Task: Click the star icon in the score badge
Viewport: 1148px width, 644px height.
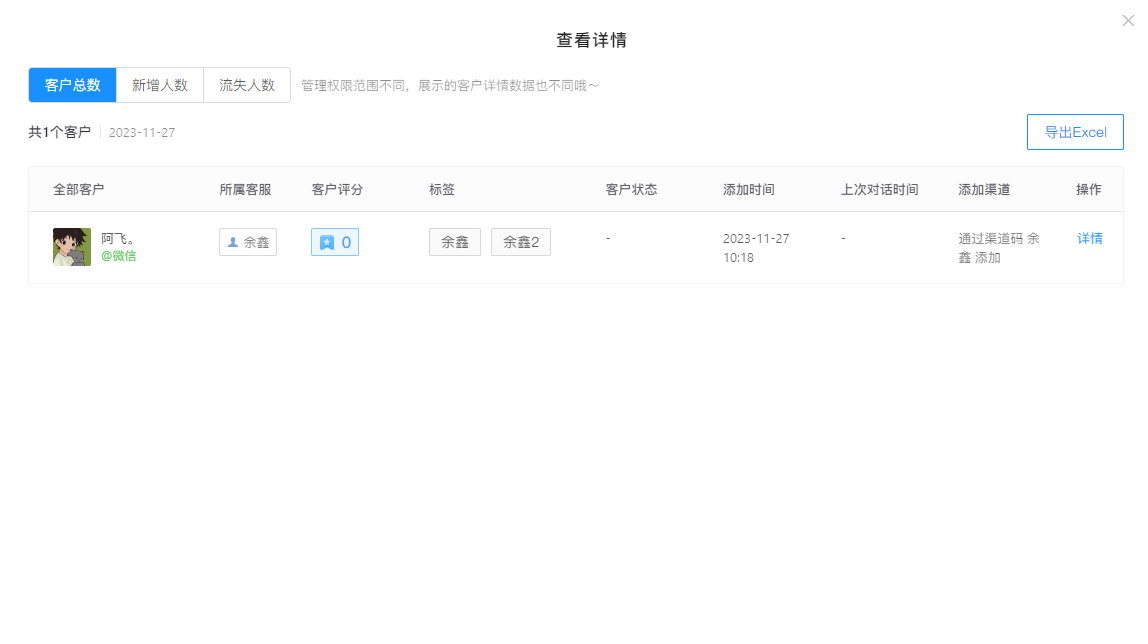Action: point(327,242)
